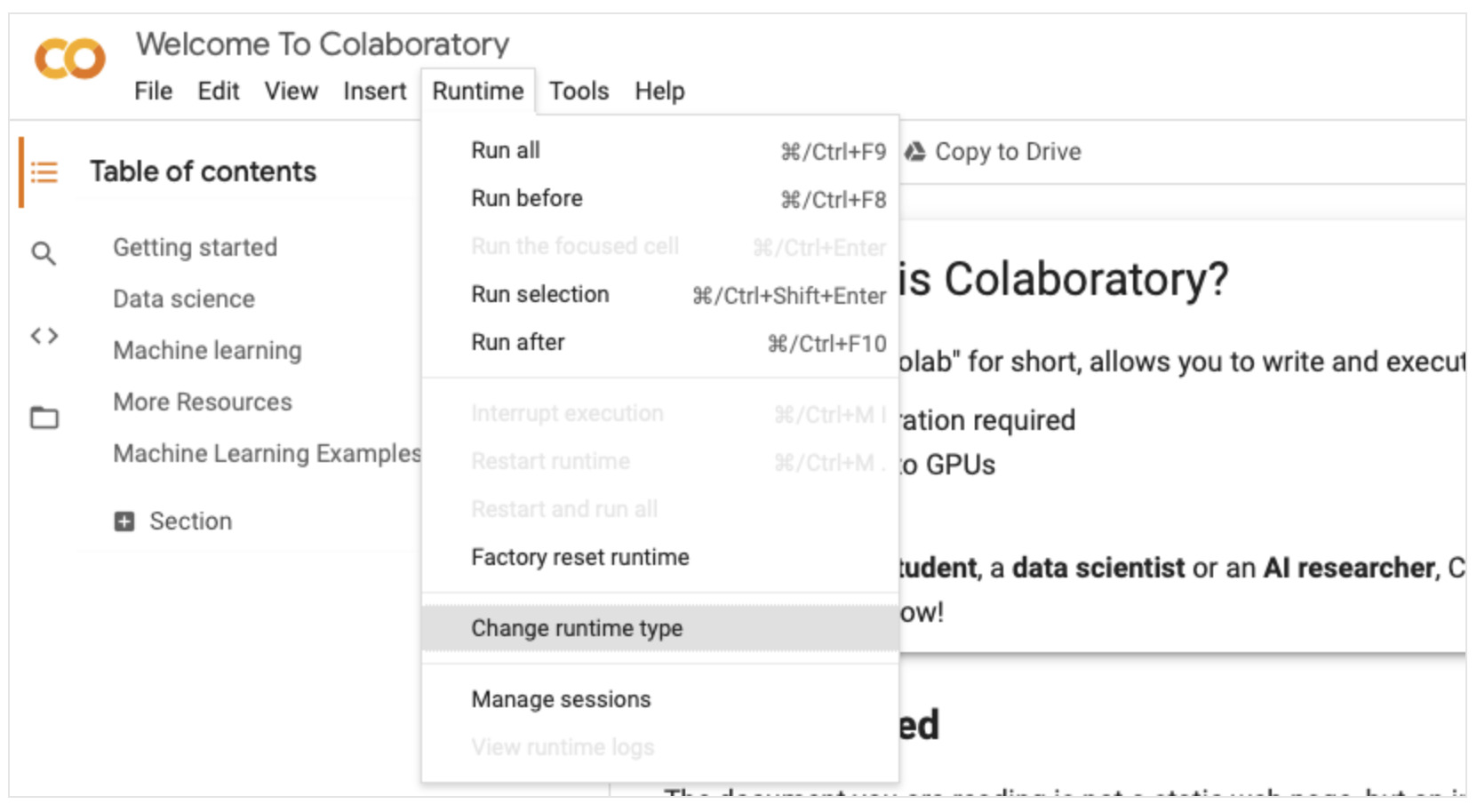Jump to Machine learning section

click(207, 350)
